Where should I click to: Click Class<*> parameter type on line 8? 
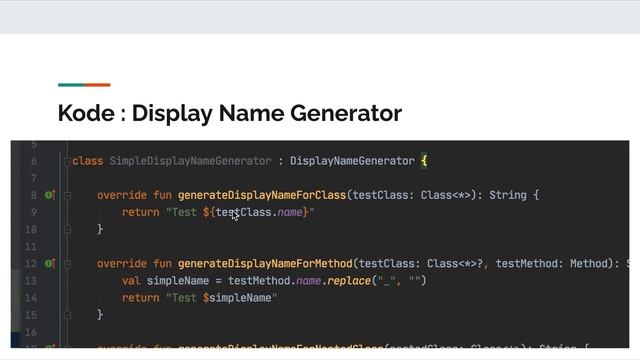(x=446, y=195)
